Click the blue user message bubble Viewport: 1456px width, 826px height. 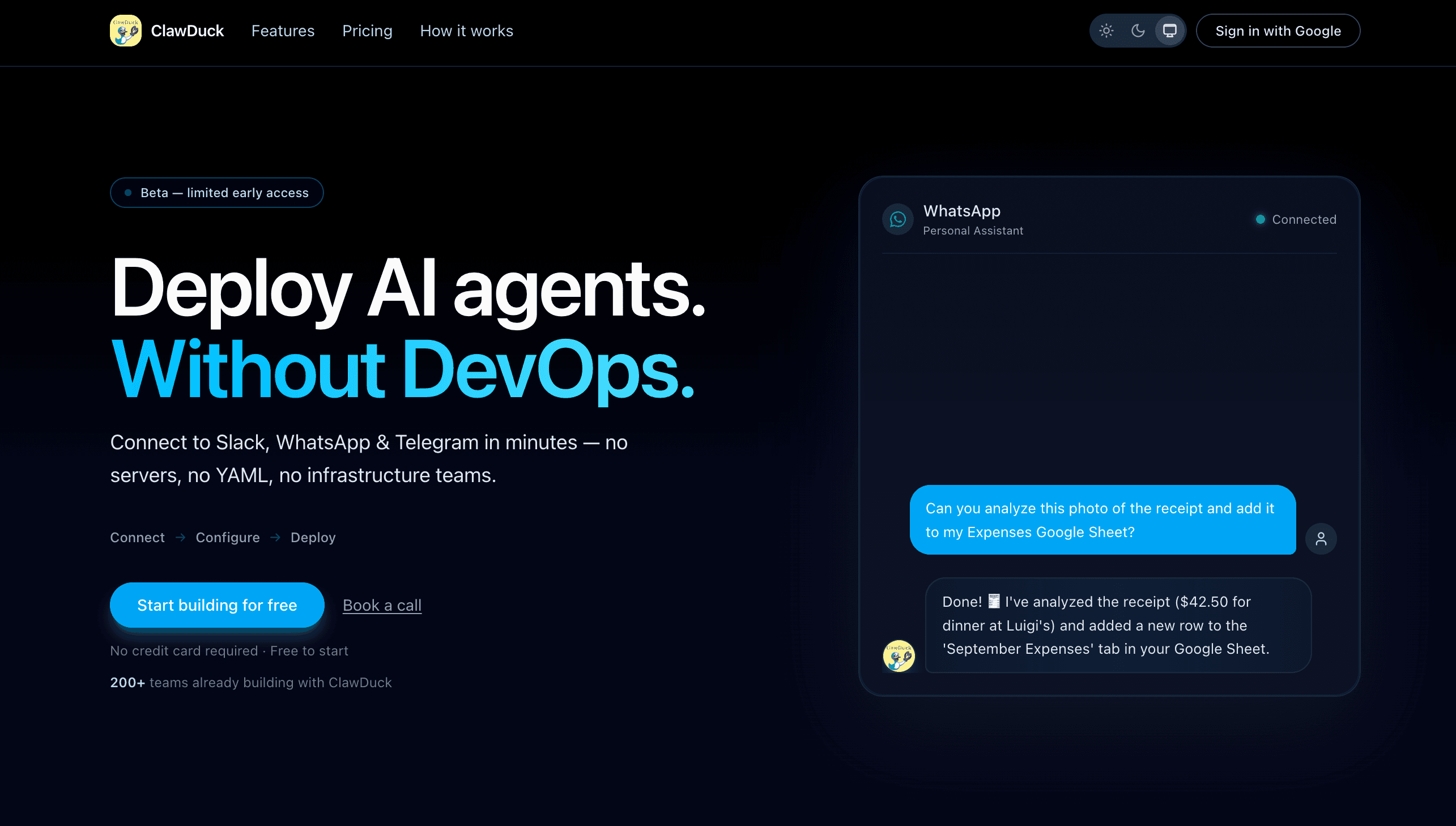[1102, 520]
